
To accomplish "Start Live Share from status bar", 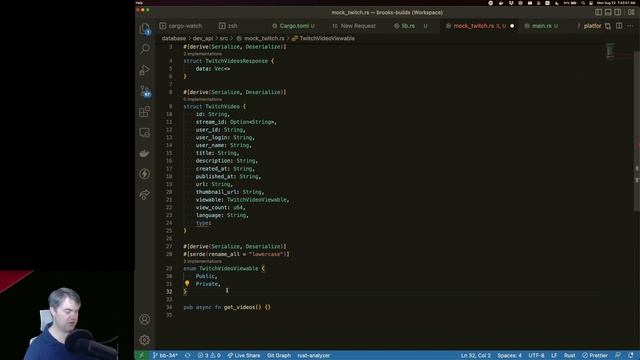I will pos(244,356).
